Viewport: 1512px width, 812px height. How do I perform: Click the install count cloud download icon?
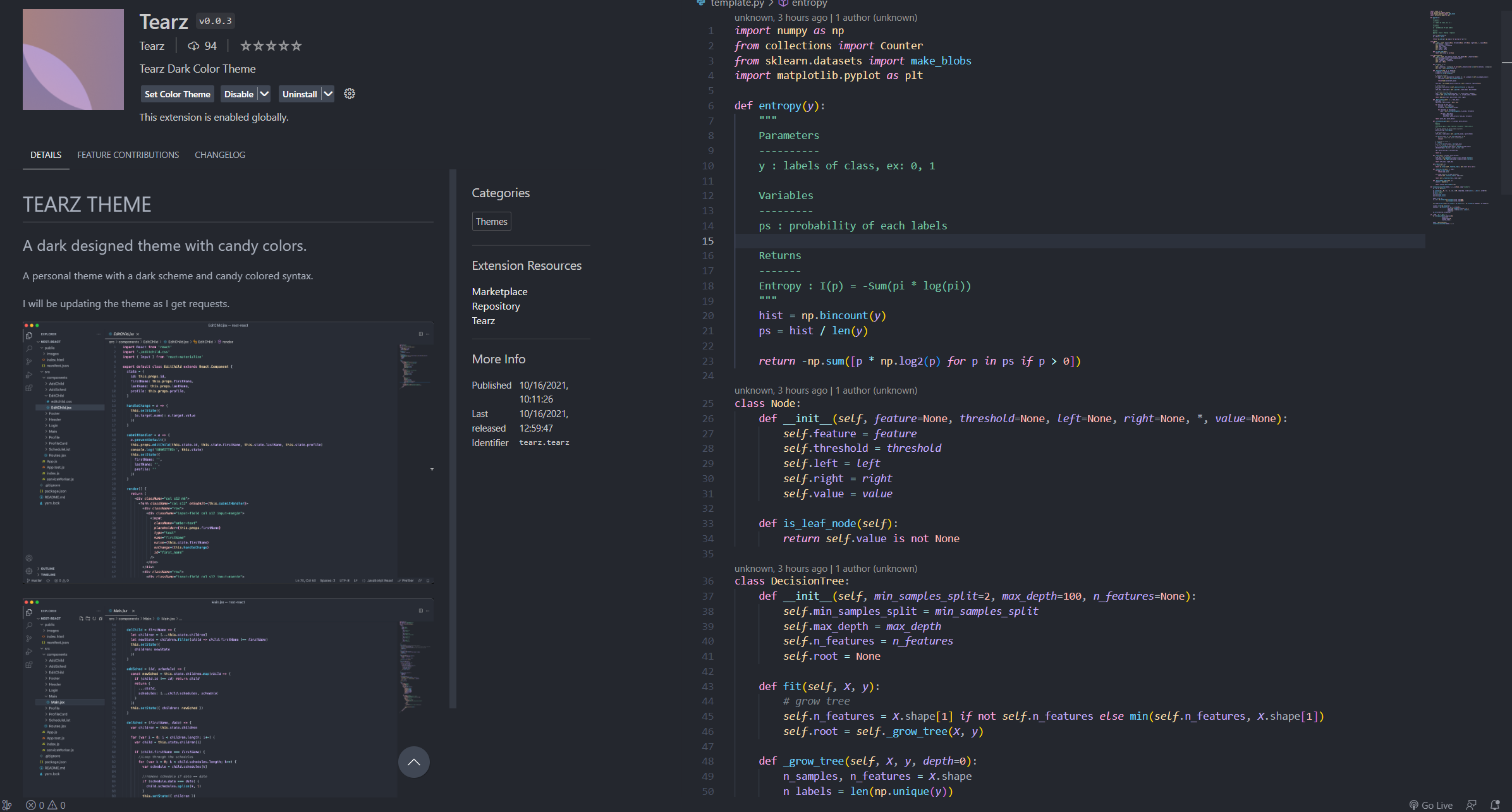(x=193, y=45)
